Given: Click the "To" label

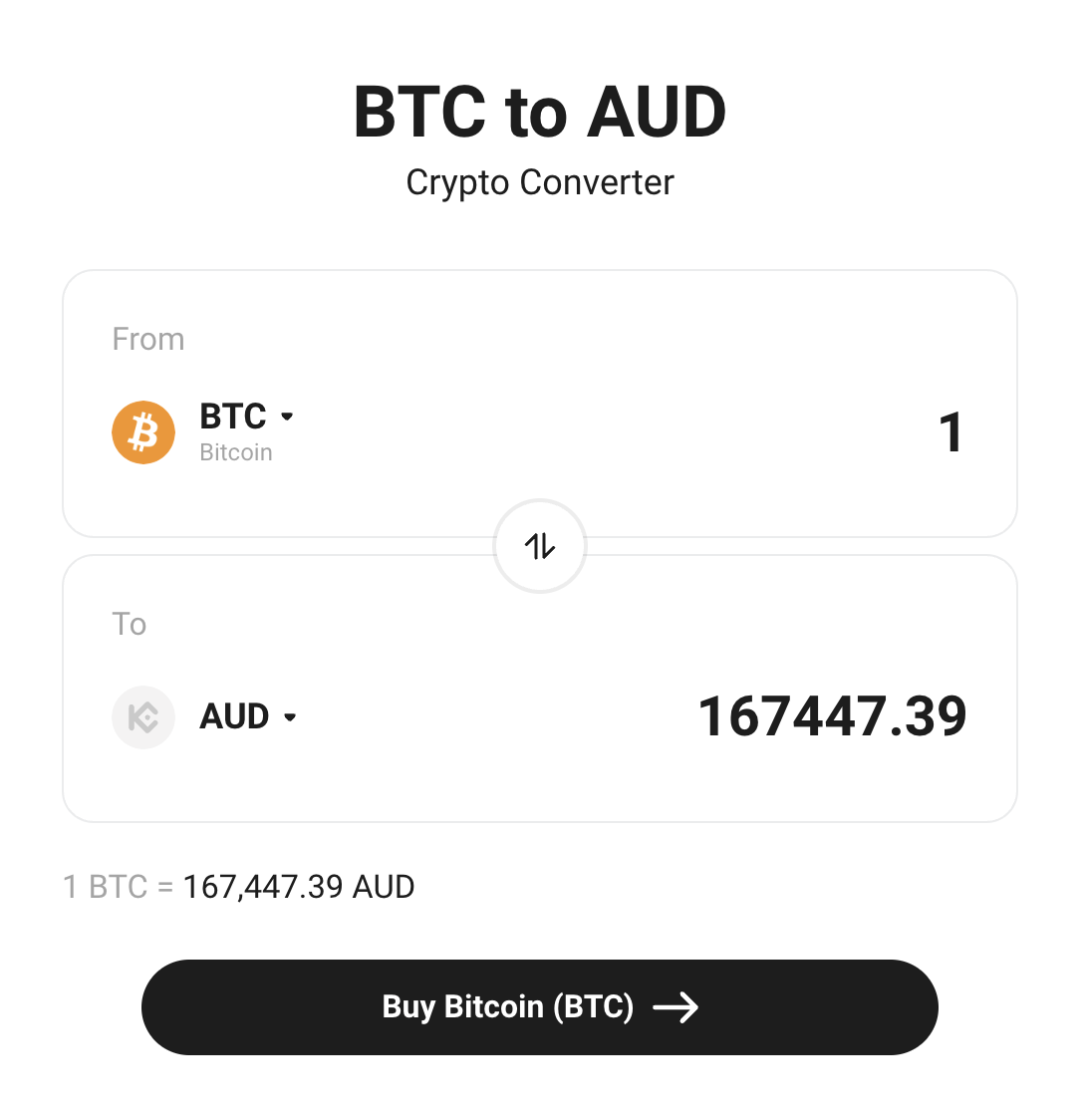Looking at the screenshot, I should 130,624.
